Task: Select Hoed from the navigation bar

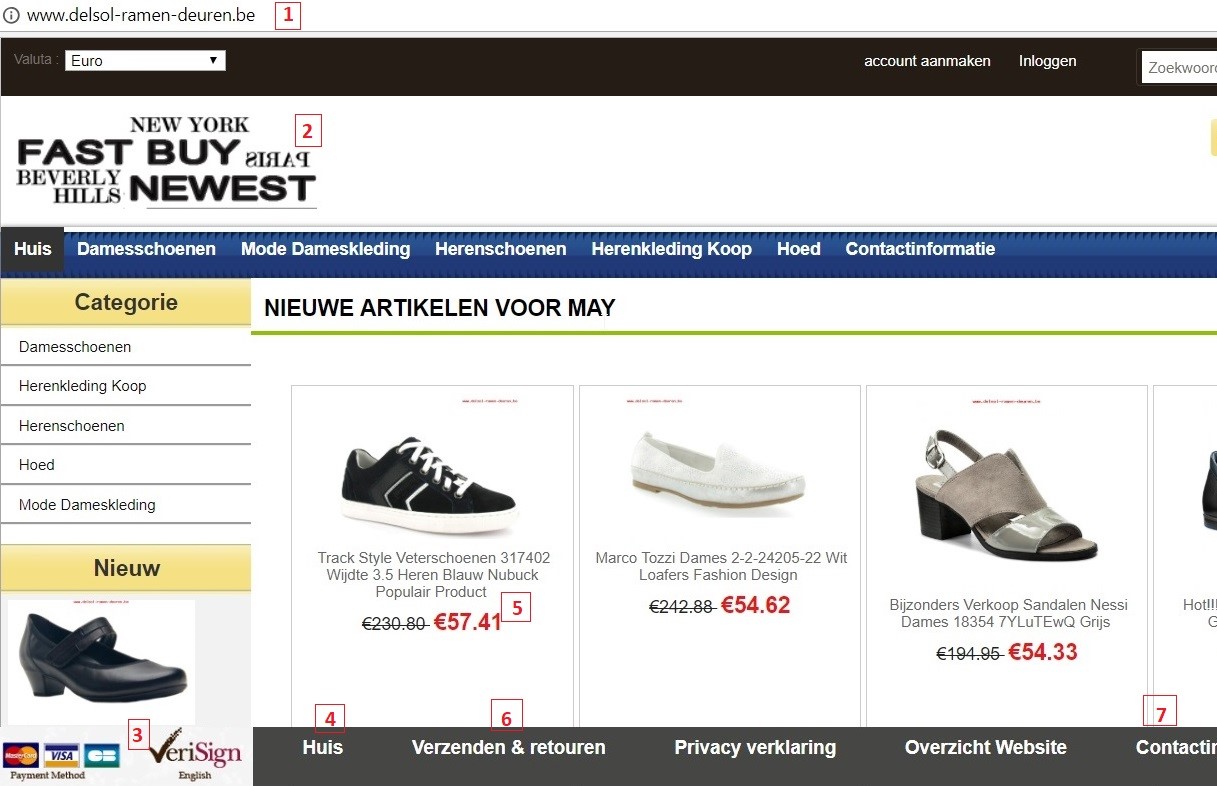Action: pos(798,249)
